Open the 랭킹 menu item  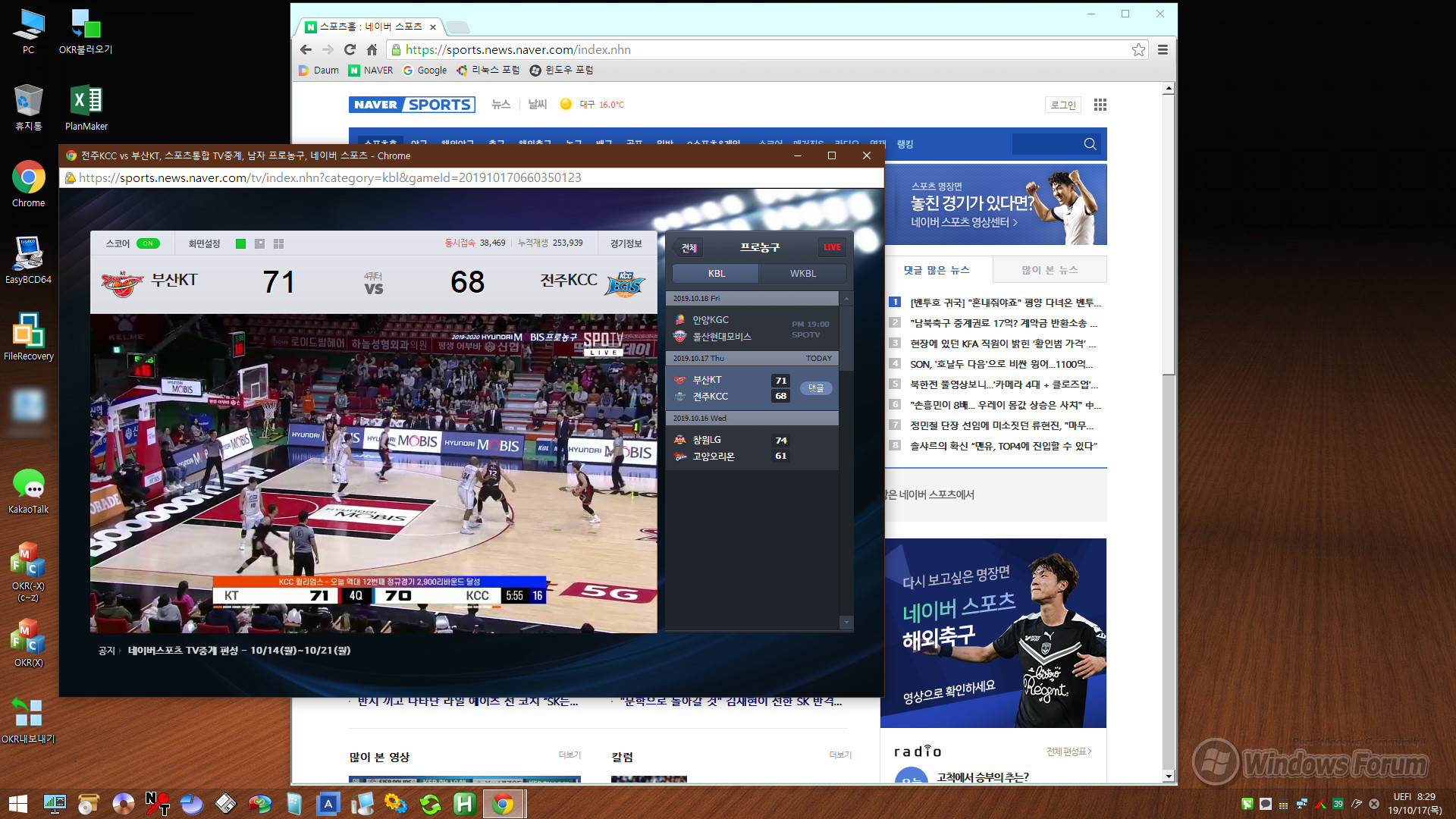click(905, 144)
